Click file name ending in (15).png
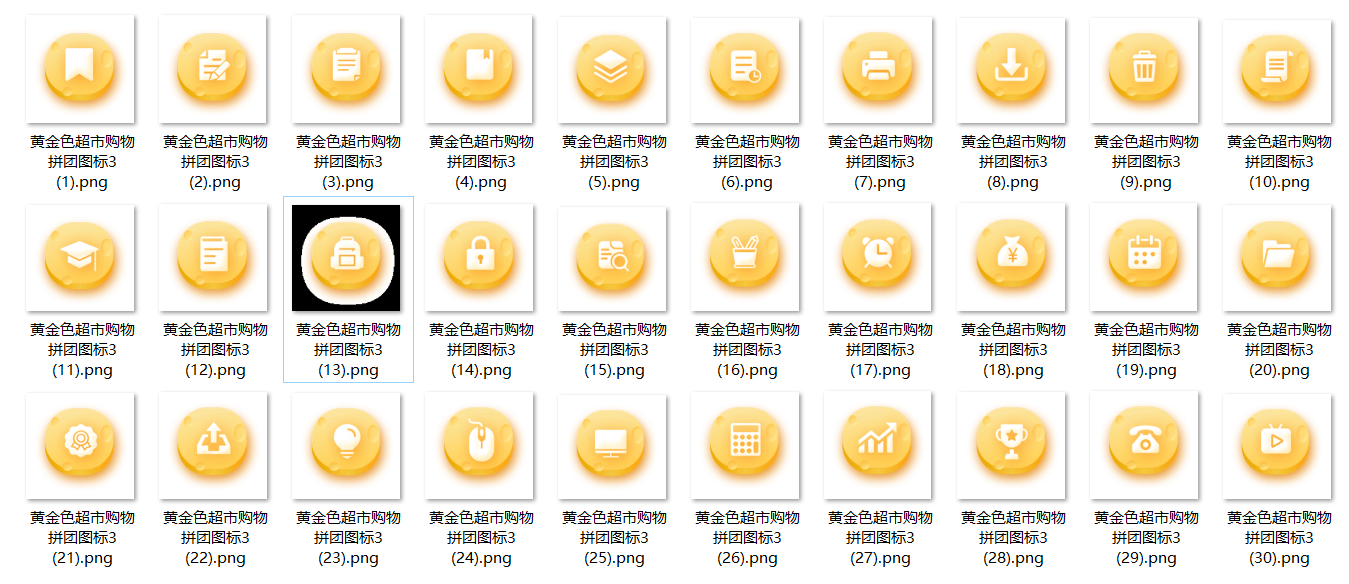 [x=612, y=350]
